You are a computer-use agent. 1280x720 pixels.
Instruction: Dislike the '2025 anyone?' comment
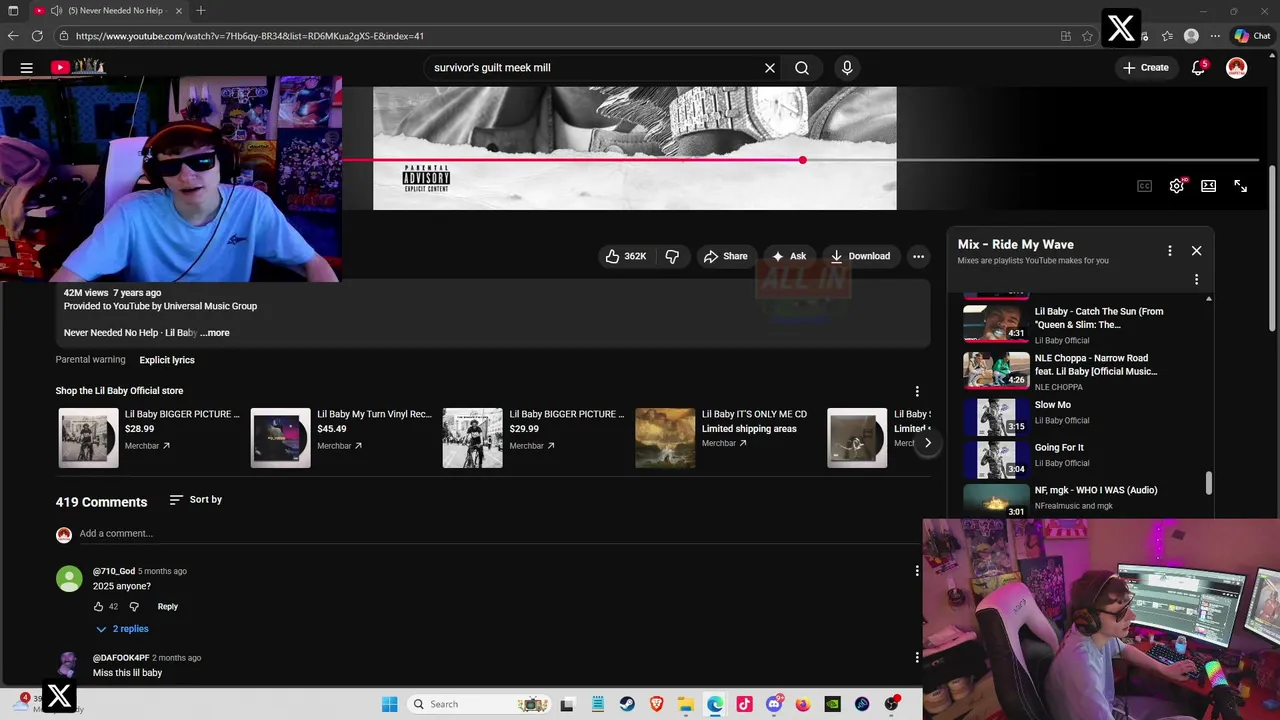[134, 606]
